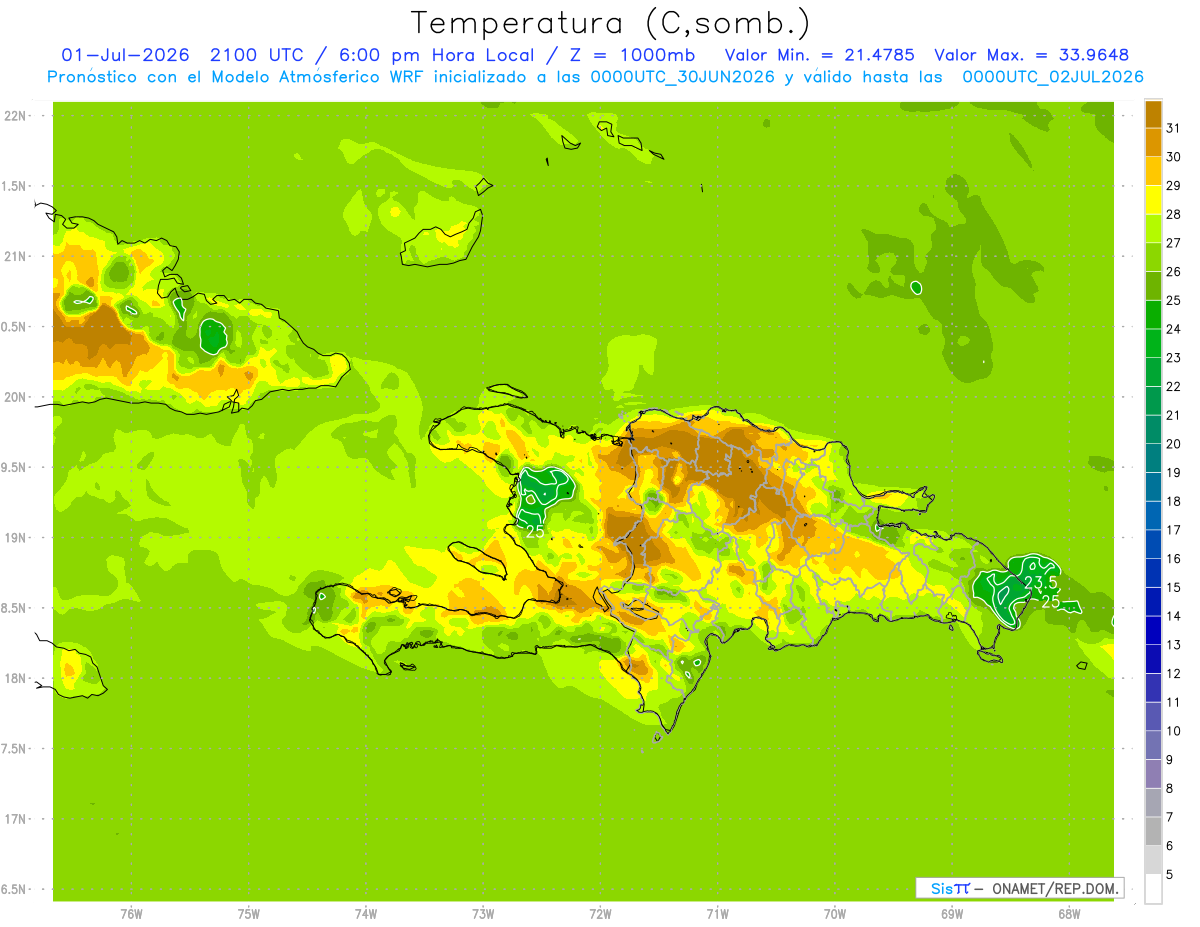Image resolution: width=1200 pixels, height=927 pixels.
Task: Click the "71W" longitude label
Action: 717,914
